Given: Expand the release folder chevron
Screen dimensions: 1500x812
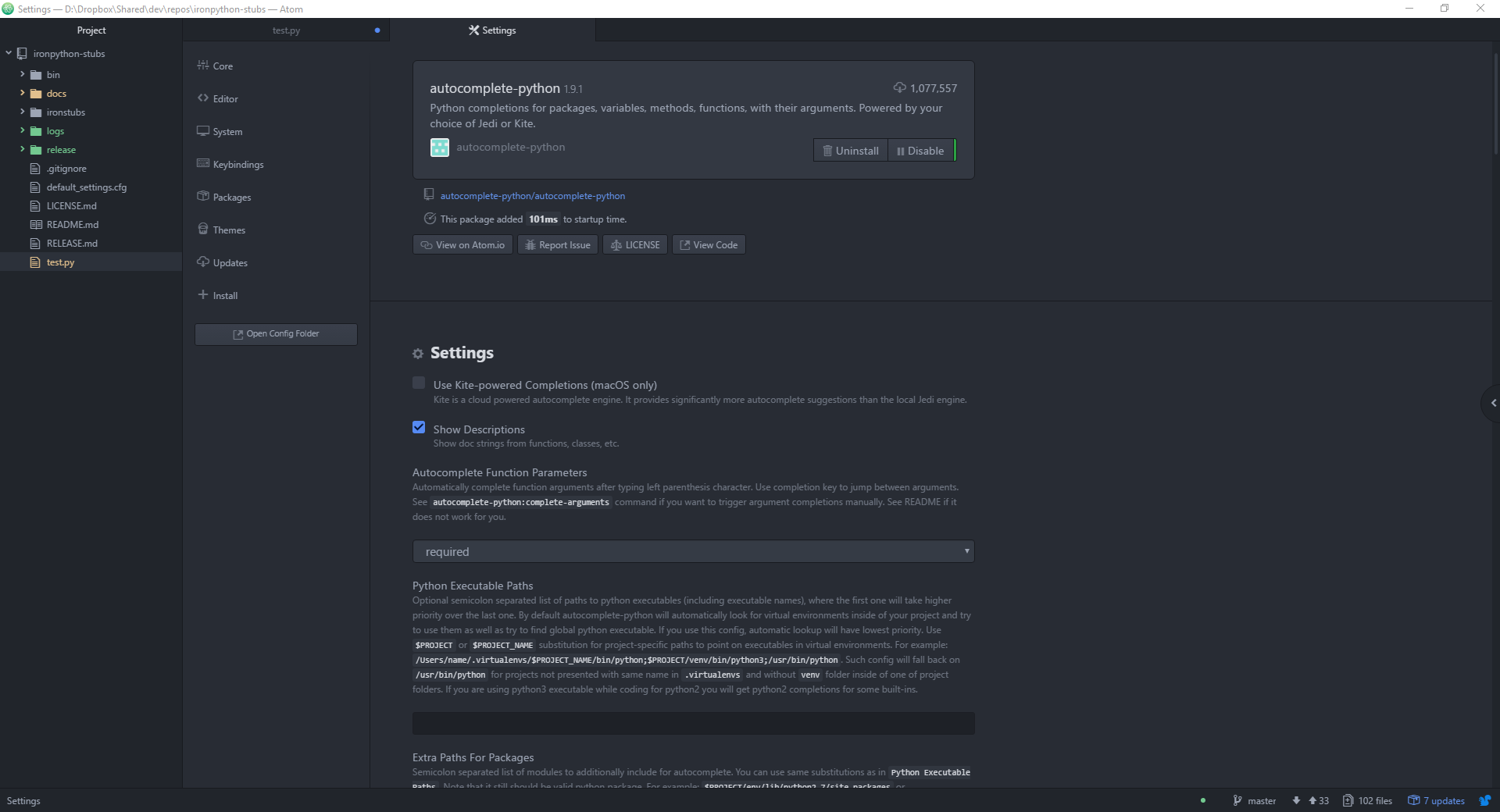Looking at the screenshot, I should (22, 149).
